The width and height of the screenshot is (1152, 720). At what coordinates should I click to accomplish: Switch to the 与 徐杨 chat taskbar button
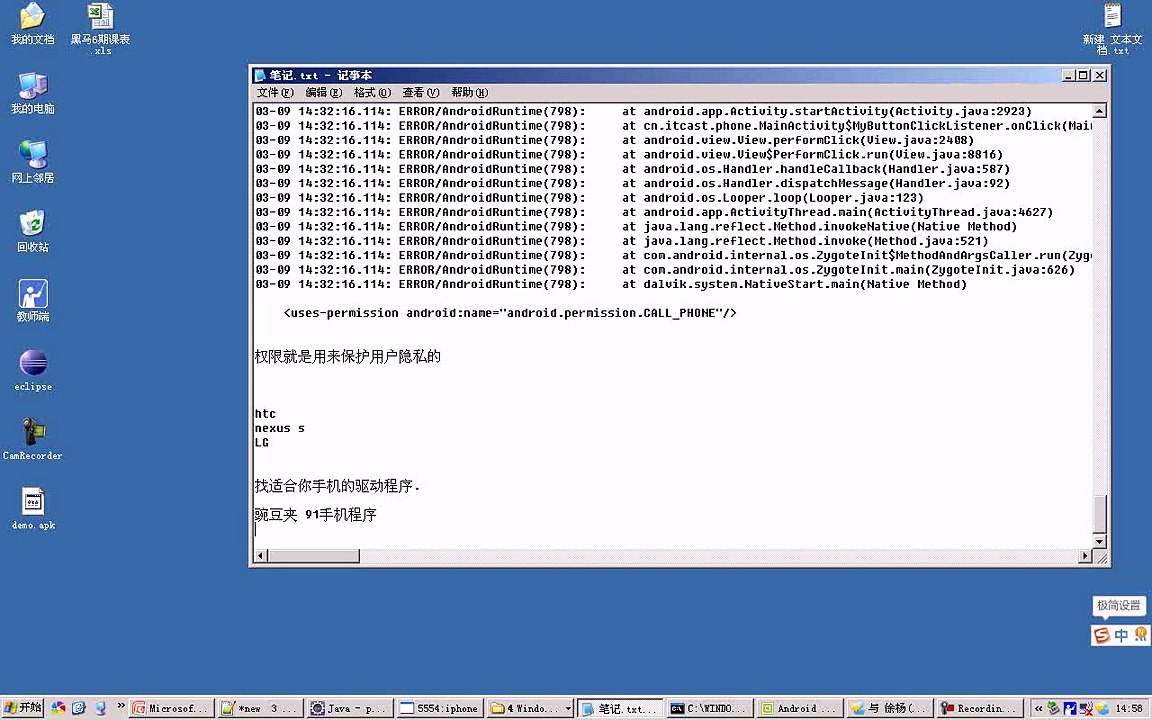pyautogui.click(x=889, y=708)
